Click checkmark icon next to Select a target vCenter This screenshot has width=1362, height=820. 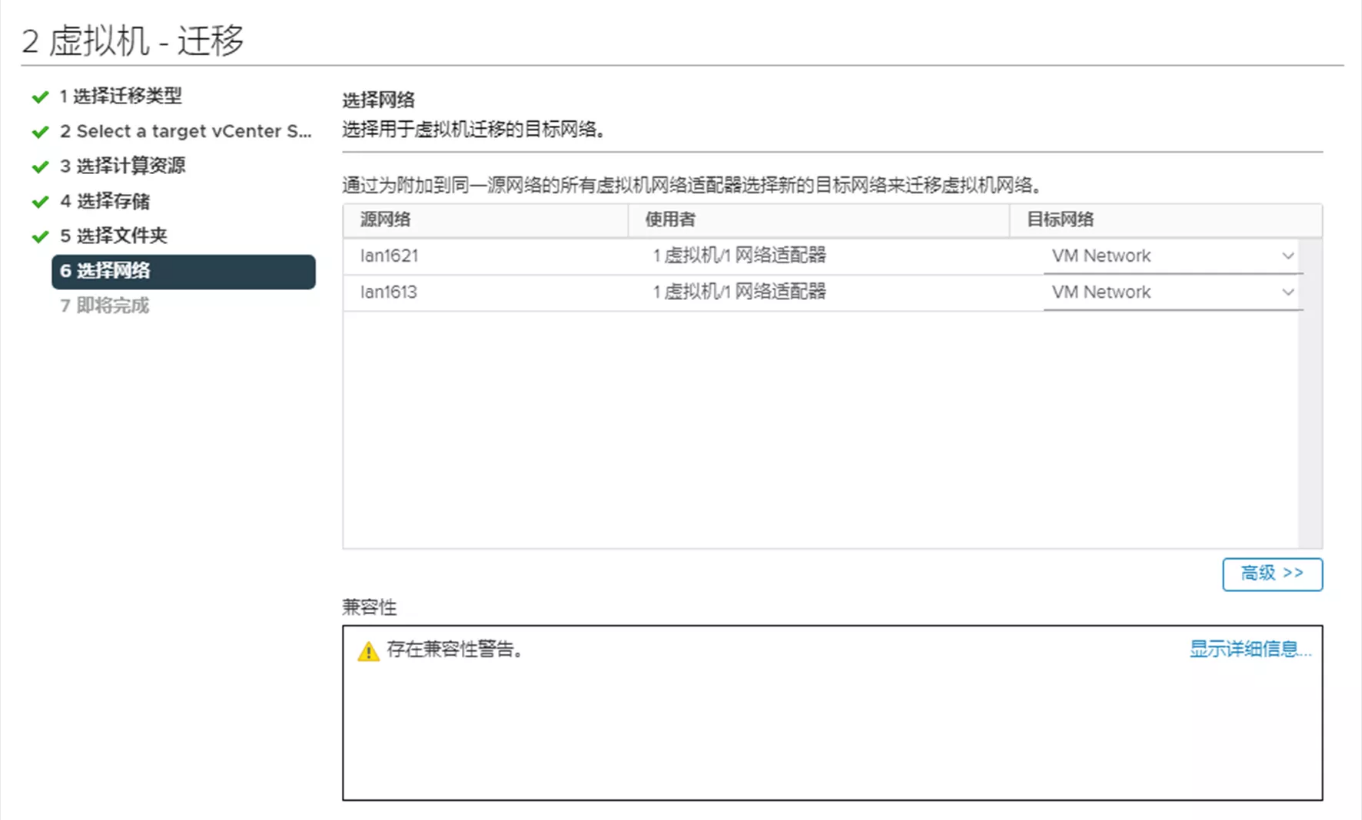pos(40,132)
